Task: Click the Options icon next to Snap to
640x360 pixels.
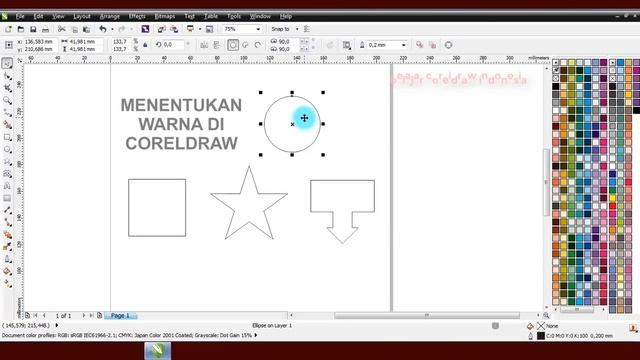Action: point(307,29)
